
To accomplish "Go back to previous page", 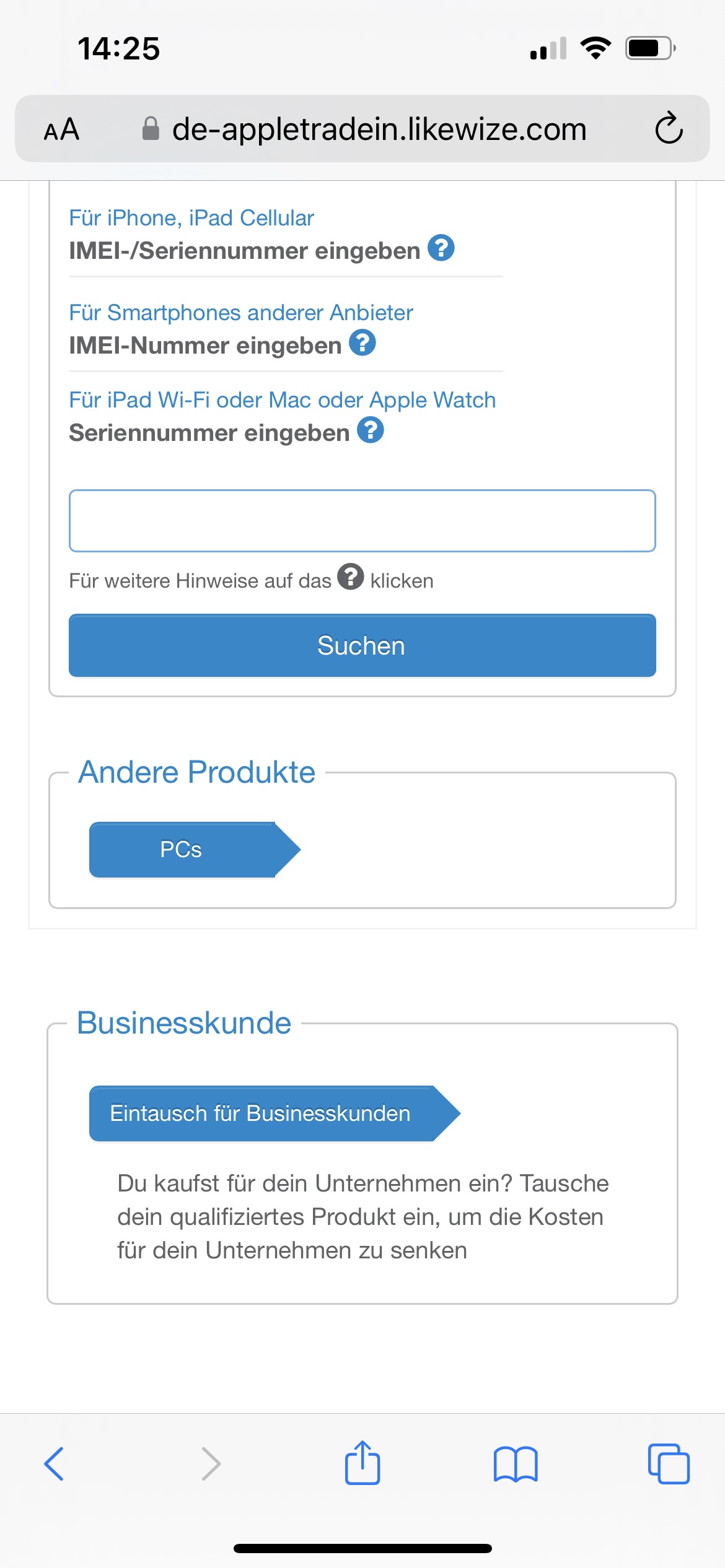I will point(55,1464).
